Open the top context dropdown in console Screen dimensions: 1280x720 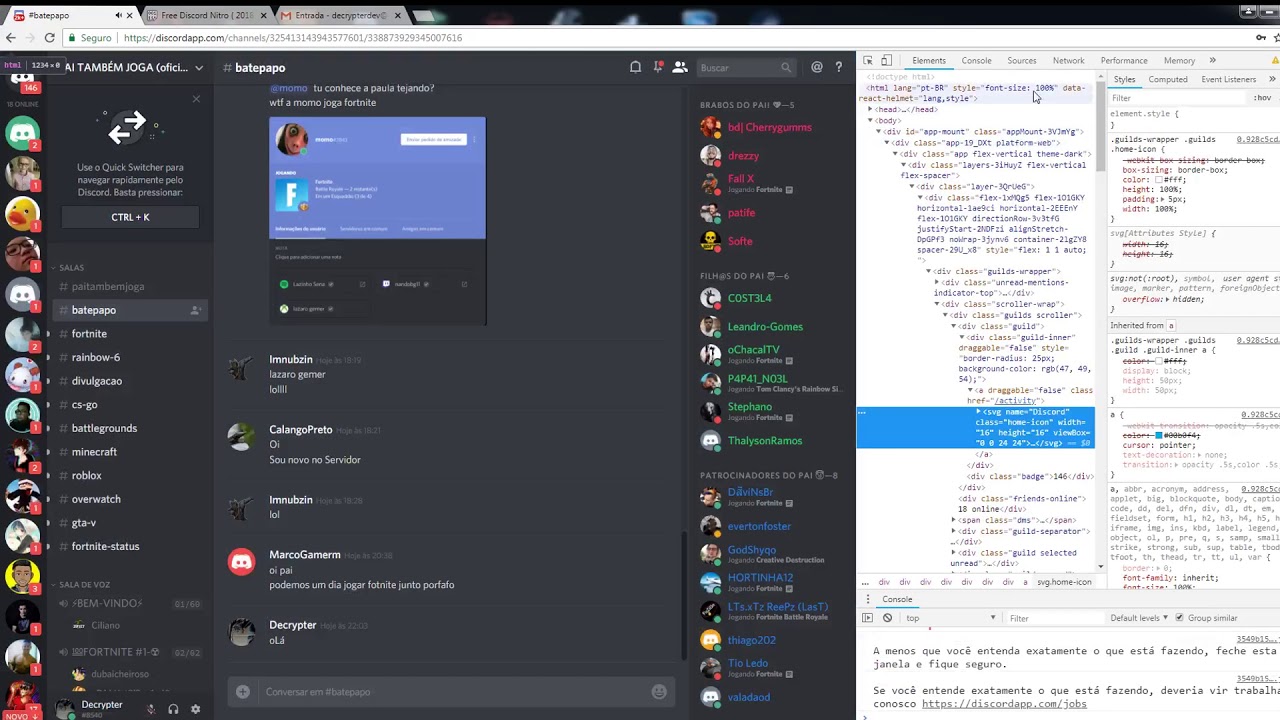click(950, 618)
